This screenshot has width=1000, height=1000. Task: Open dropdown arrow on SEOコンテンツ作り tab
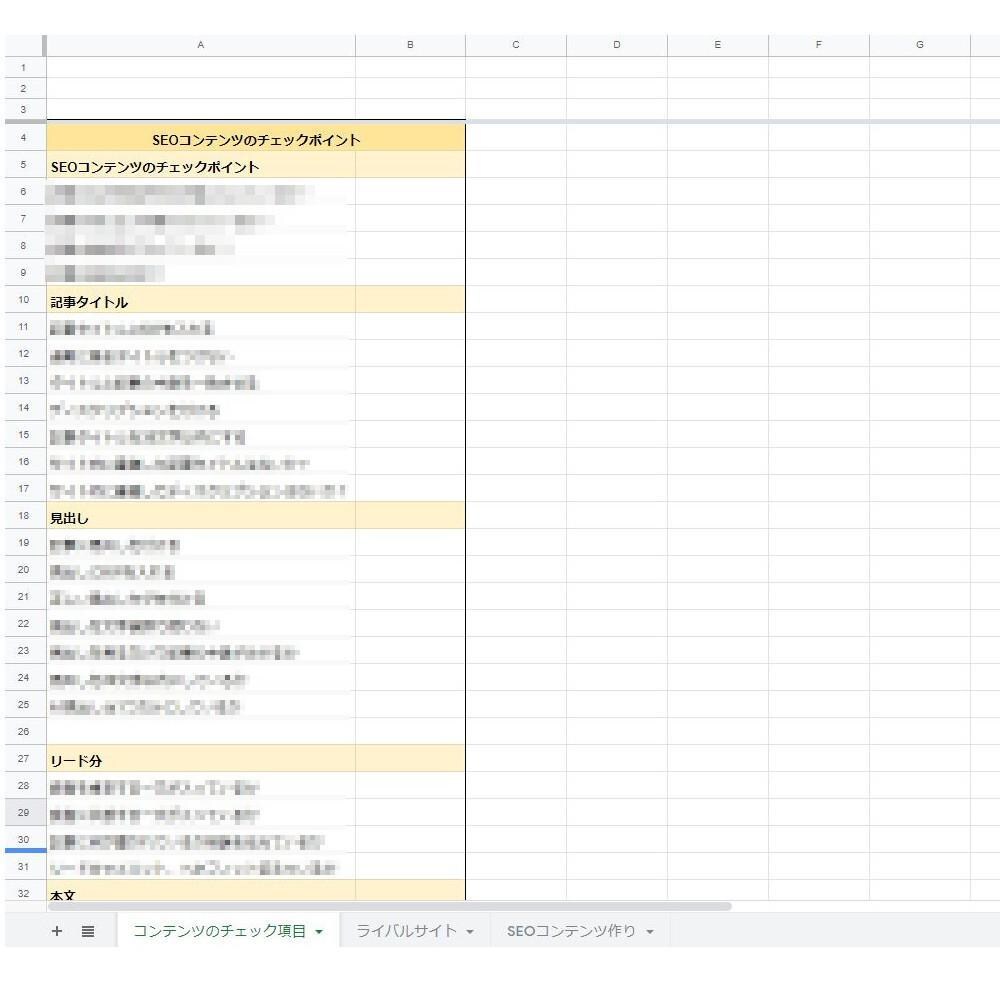tap(650, 932)
